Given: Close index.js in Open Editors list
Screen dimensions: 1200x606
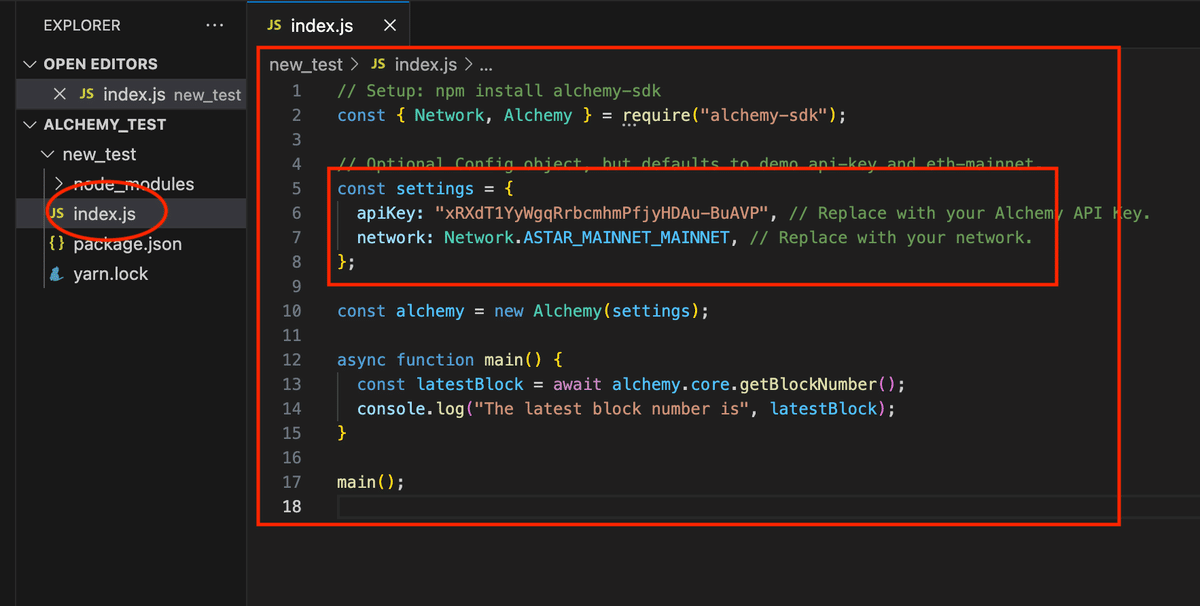Looking at the screenshot, I should point(59,94).
